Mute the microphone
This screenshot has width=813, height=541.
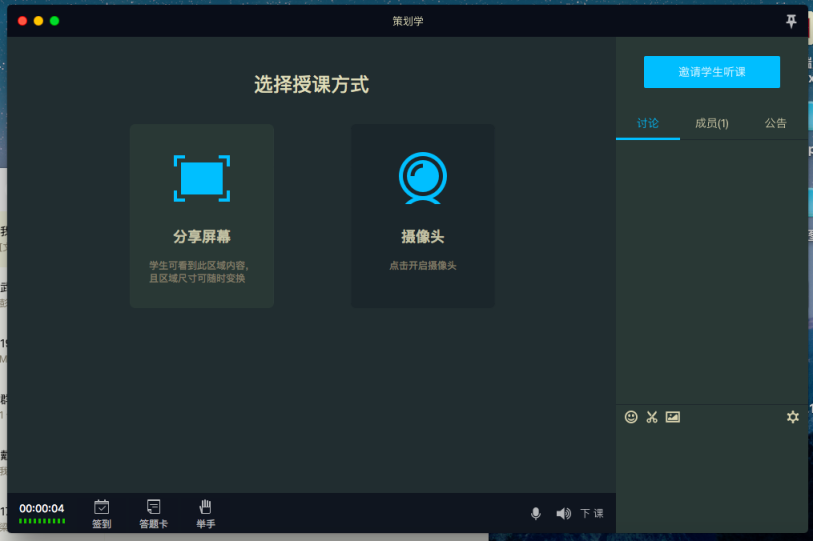[535, 513]
